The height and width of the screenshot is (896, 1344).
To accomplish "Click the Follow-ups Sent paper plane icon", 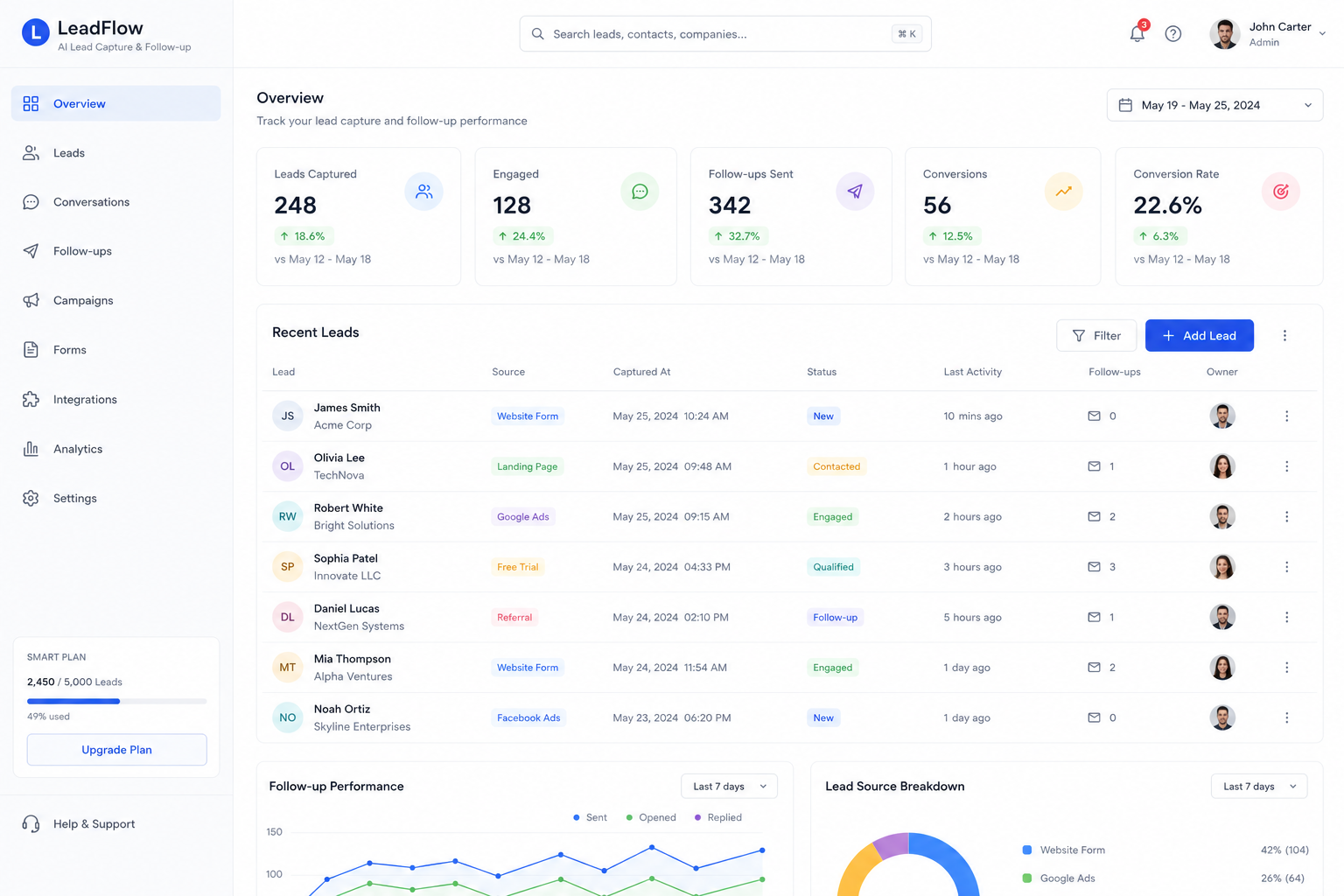I will click(x=855, y=191).
